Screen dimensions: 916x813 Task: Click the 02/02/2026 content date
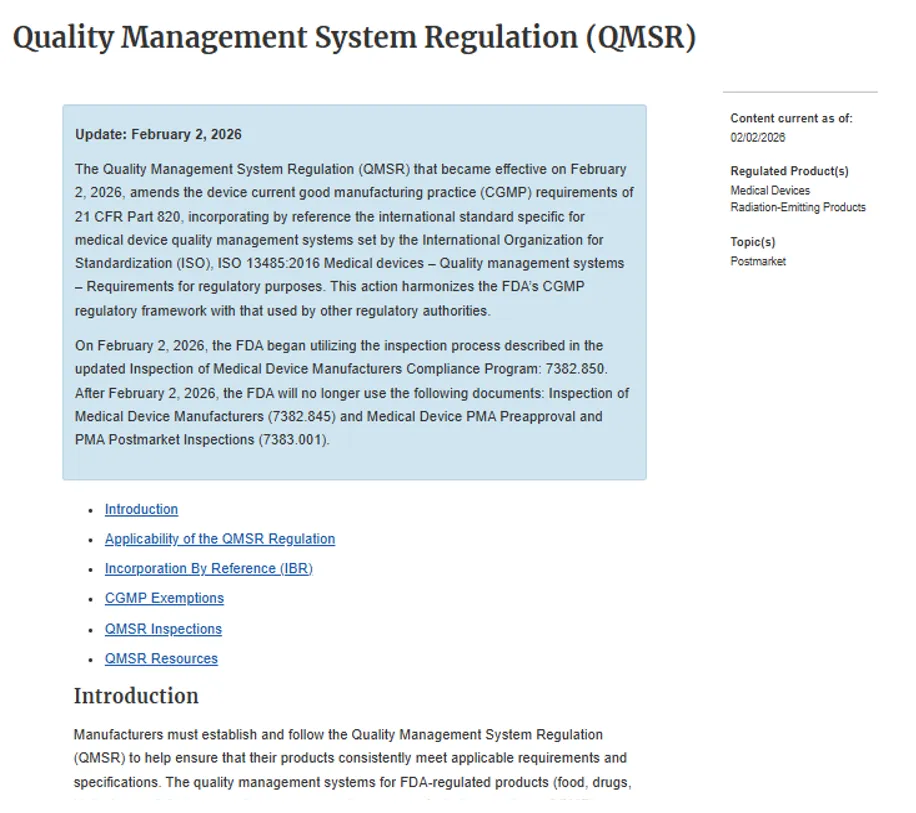[757, 137]
